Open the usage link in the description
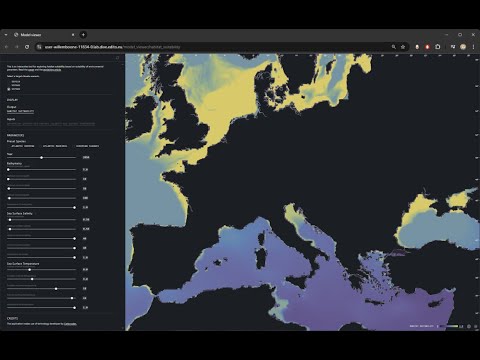The height and width of the screenshot is (360, 480). 31,70
